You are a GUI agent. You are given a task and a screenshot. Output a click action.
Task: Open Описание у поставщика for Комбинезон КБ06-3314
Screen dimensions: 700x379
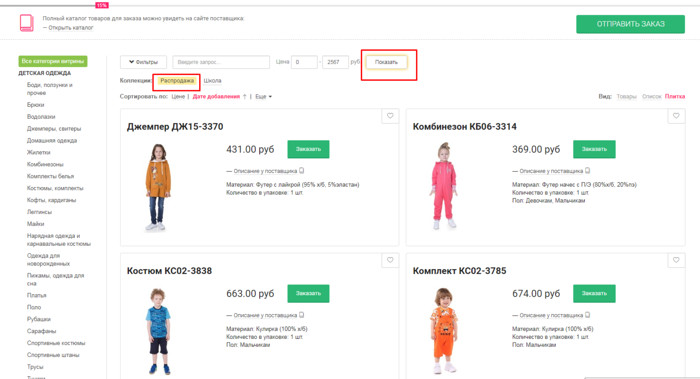551,171
